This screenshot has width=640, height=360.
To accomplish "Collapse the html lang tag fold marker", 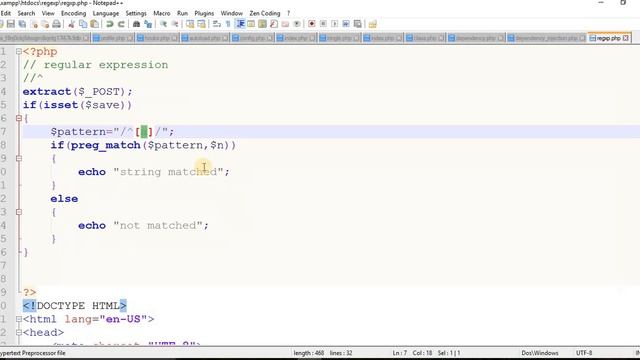I will click(x=19, y=319).
